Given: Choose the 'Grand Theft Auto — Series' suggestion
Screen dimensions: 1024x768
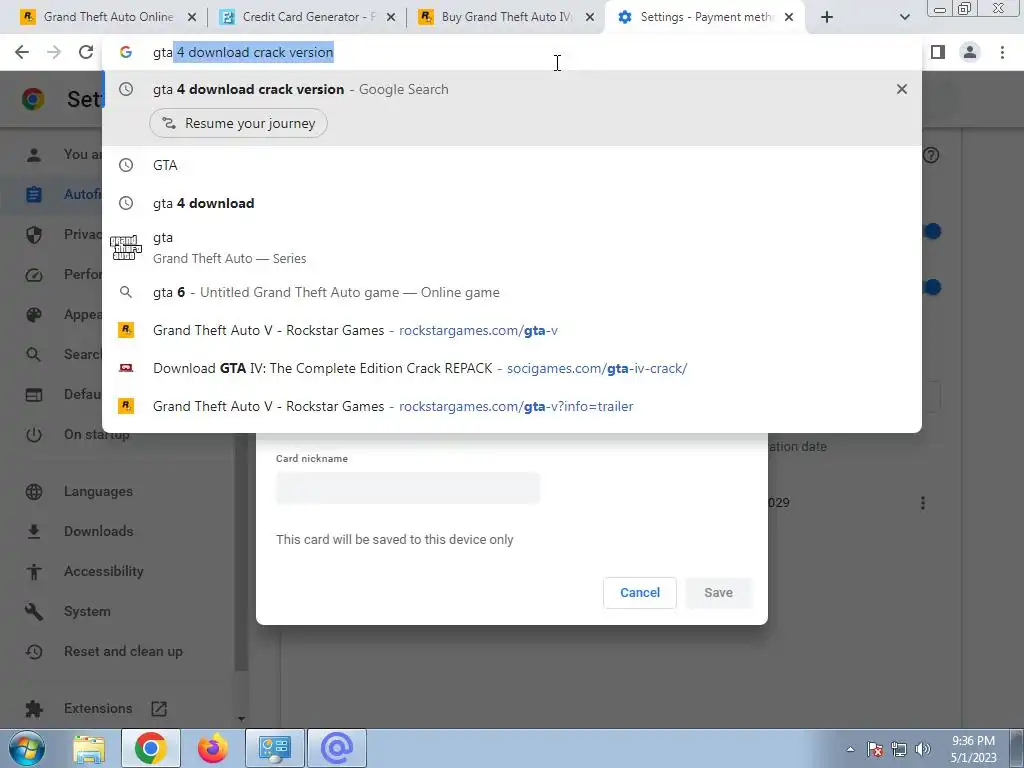Looking at the screenshot, I should [512, 248].
